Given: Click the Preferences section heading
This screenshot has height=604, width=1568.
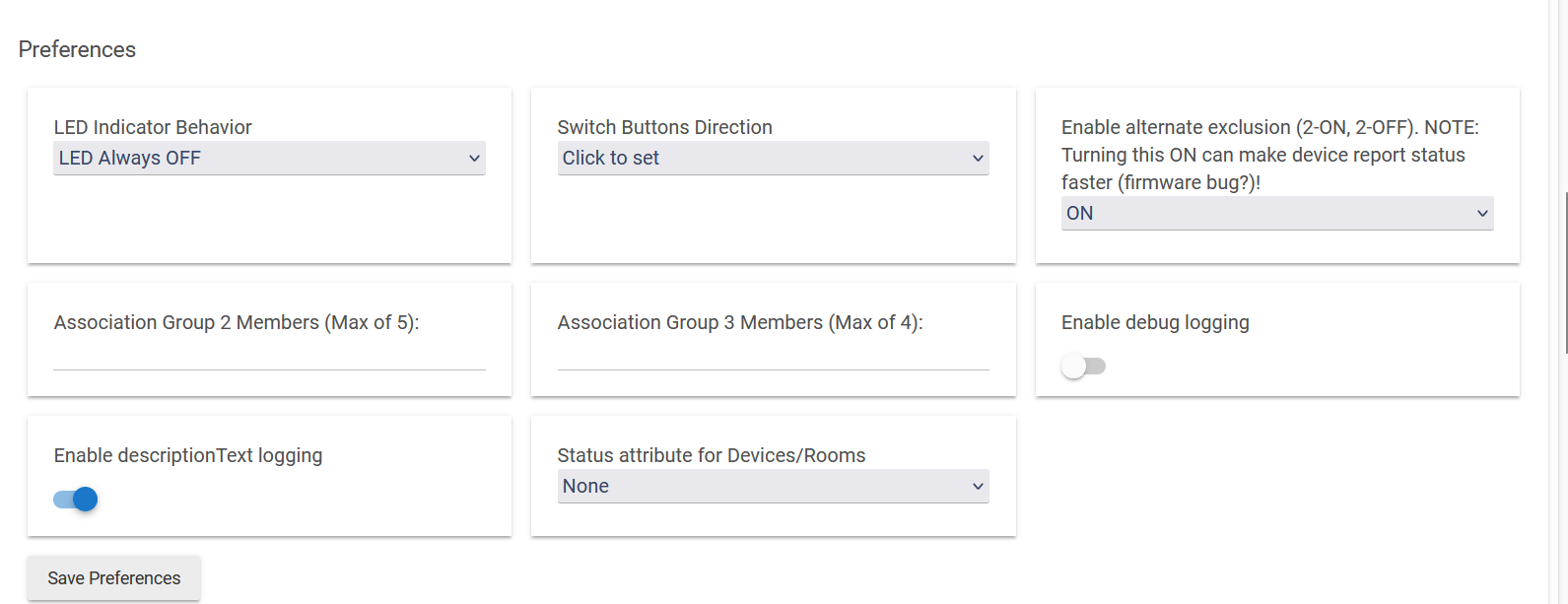Looking at the screenshot, I should point(77,49).
